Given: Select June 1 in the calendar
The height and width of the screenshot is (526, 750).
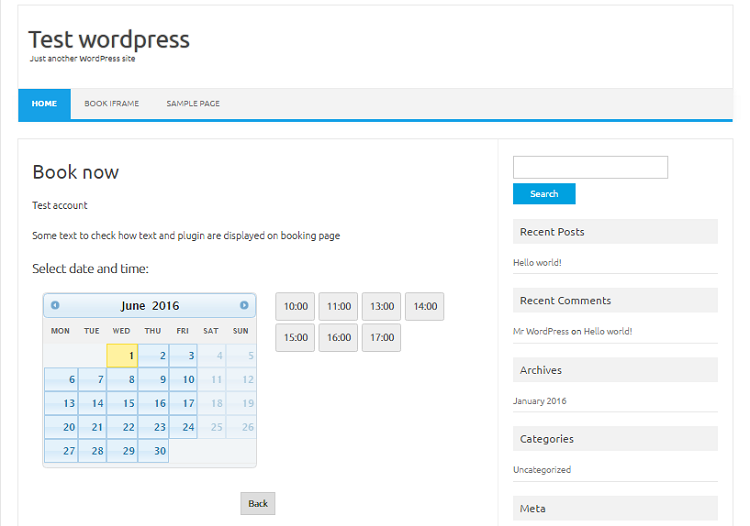Looking at the screenshot, I should [122, 355].
